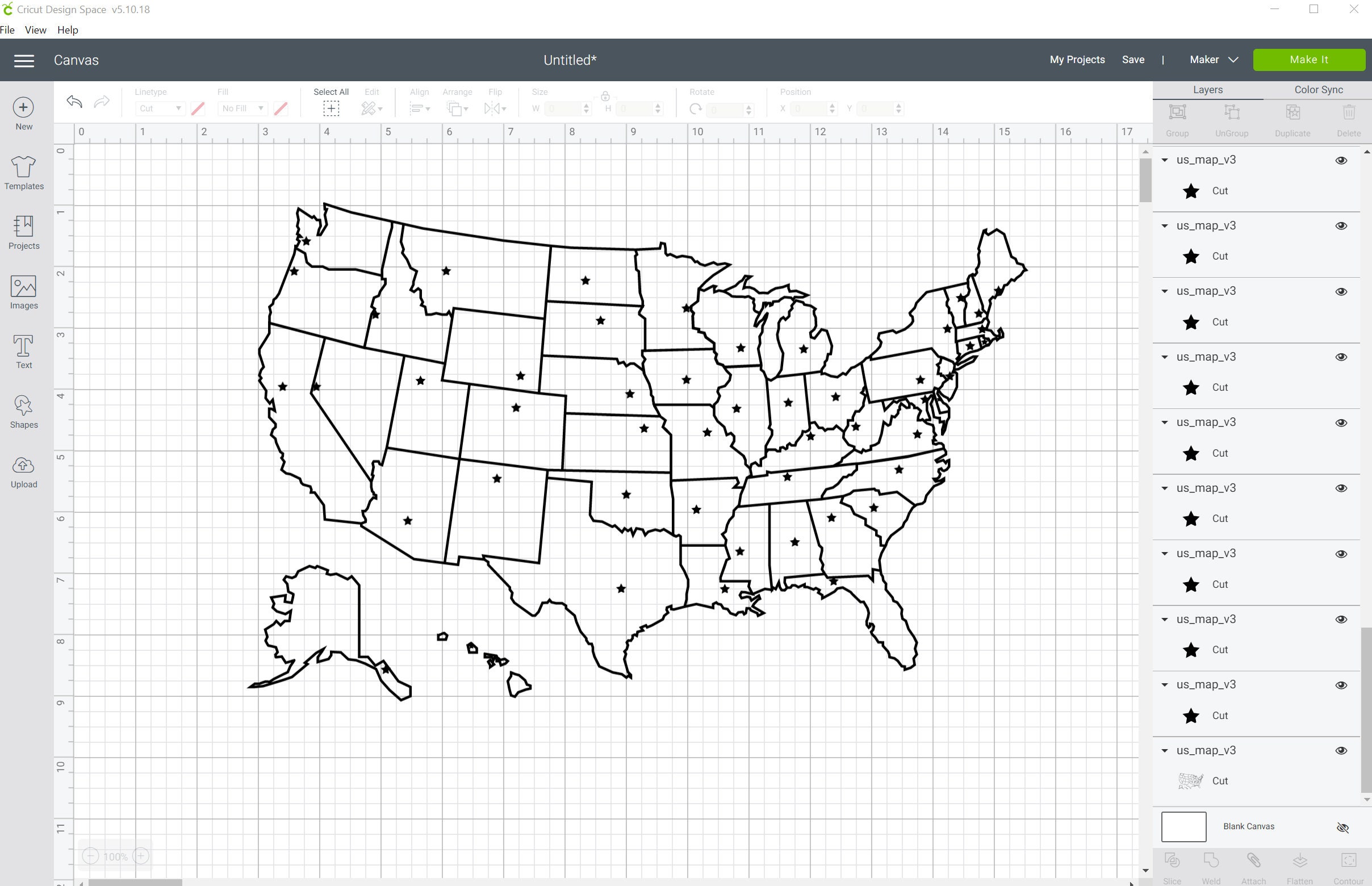Switch to the Color Sync tab

[x=1318, y=89]
